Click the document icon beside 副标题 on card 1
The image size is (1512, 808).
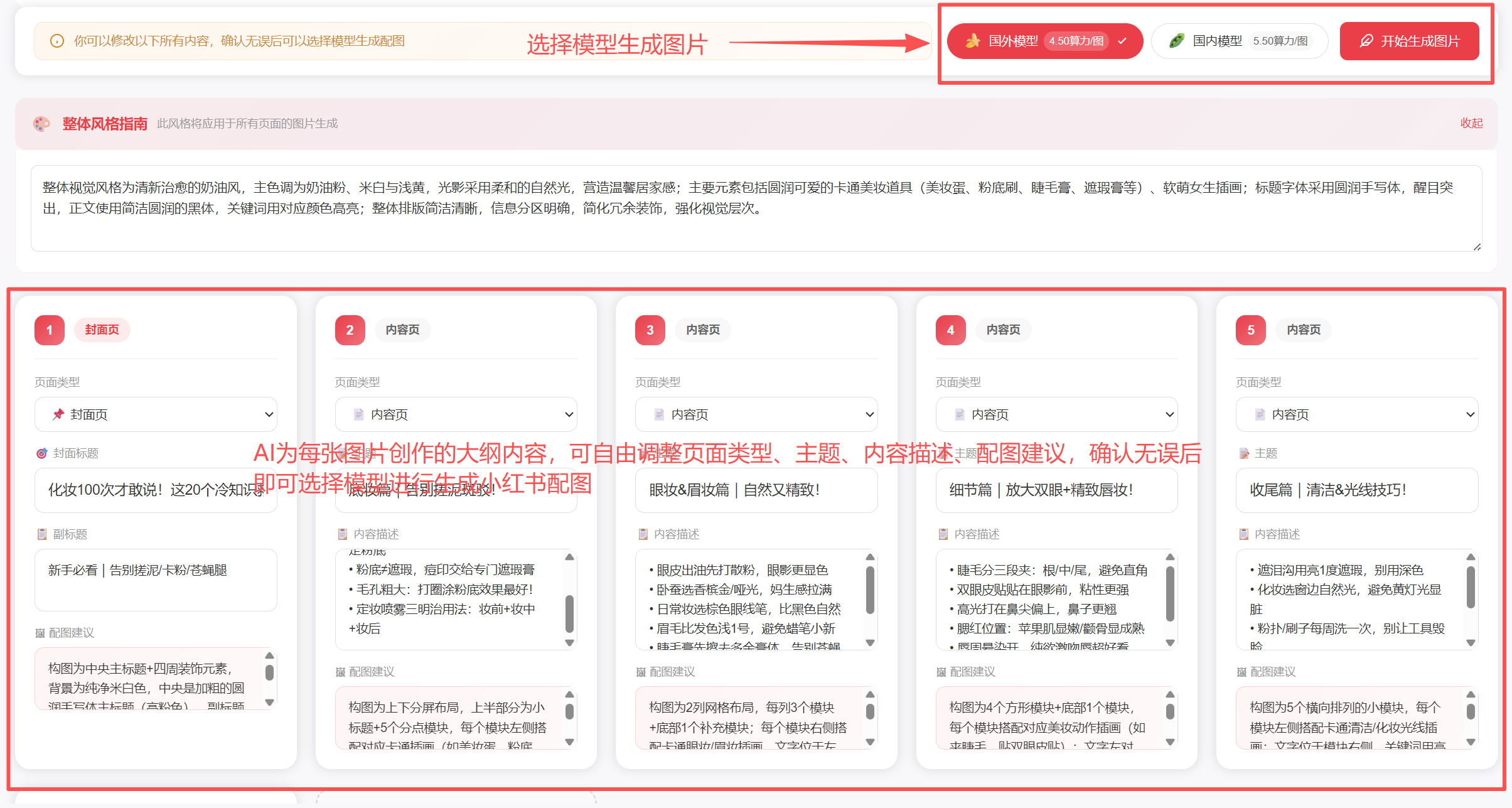coord(41,534)
